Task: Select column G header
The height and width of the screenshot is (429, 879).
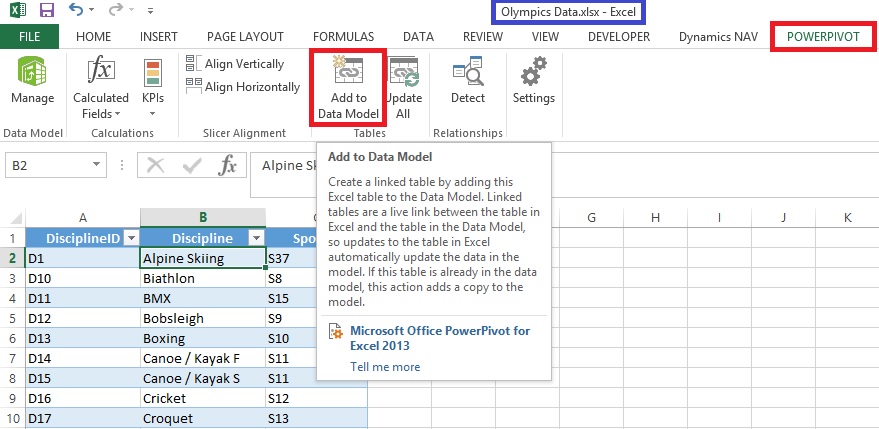Action: click(591, 218)
